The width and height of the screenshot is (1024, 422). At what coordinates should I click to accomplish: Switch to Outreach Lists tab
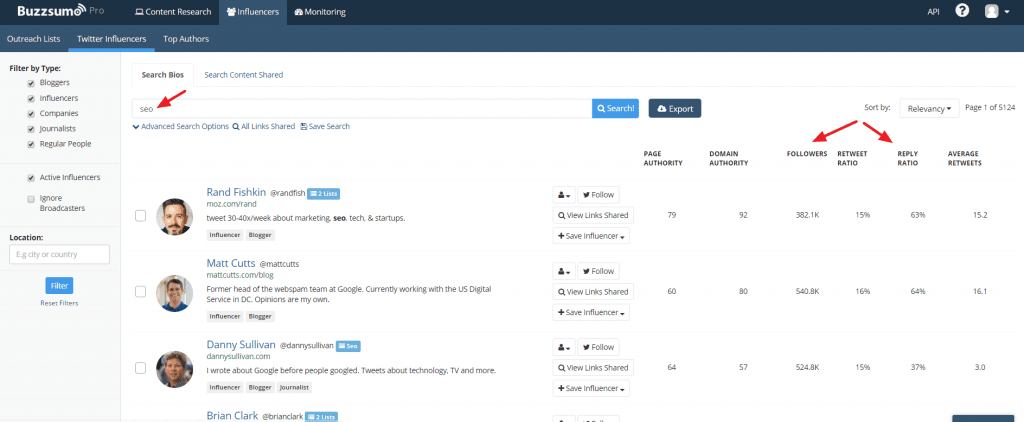point(34,39)
